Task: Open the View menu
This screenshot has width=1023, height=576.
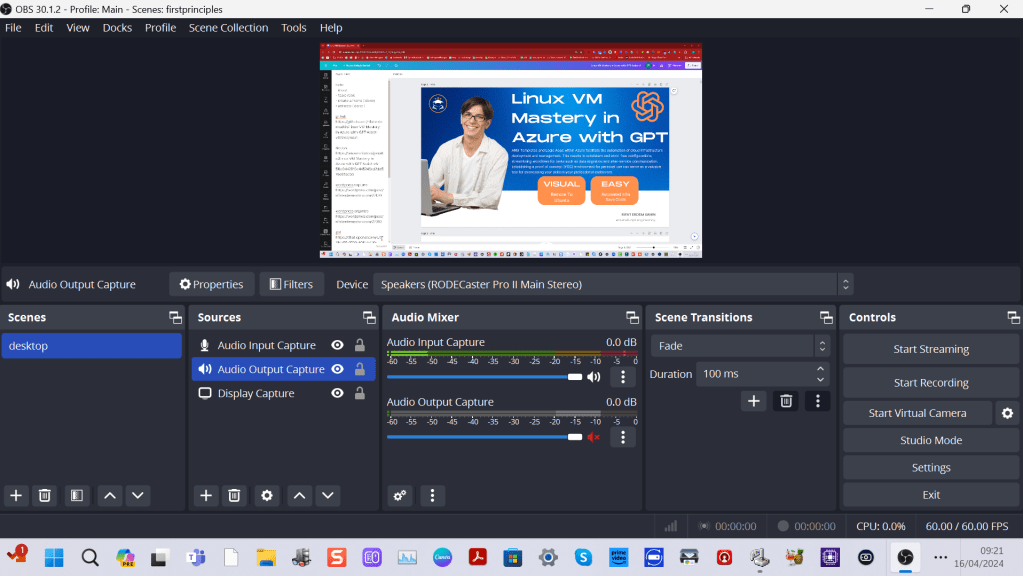Action: point(78,27)
